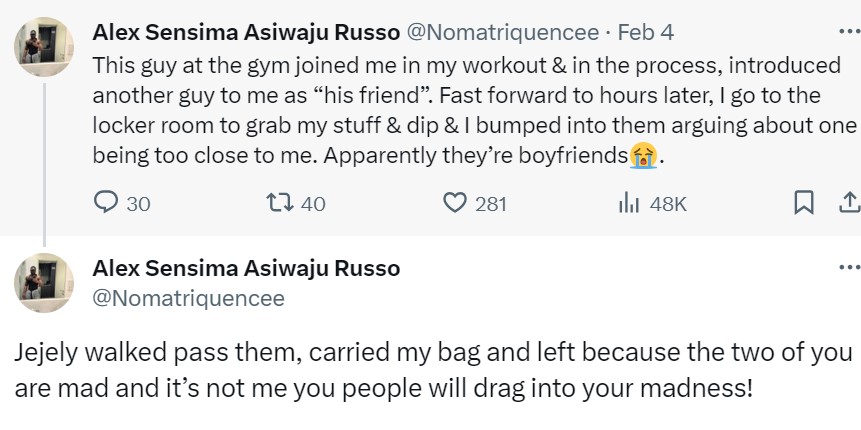The height and width of the screenshot is (430, 861).
Task: Open profile picture beside the Jejely reply
Action: pyautogui.click(x=44, y=284)
